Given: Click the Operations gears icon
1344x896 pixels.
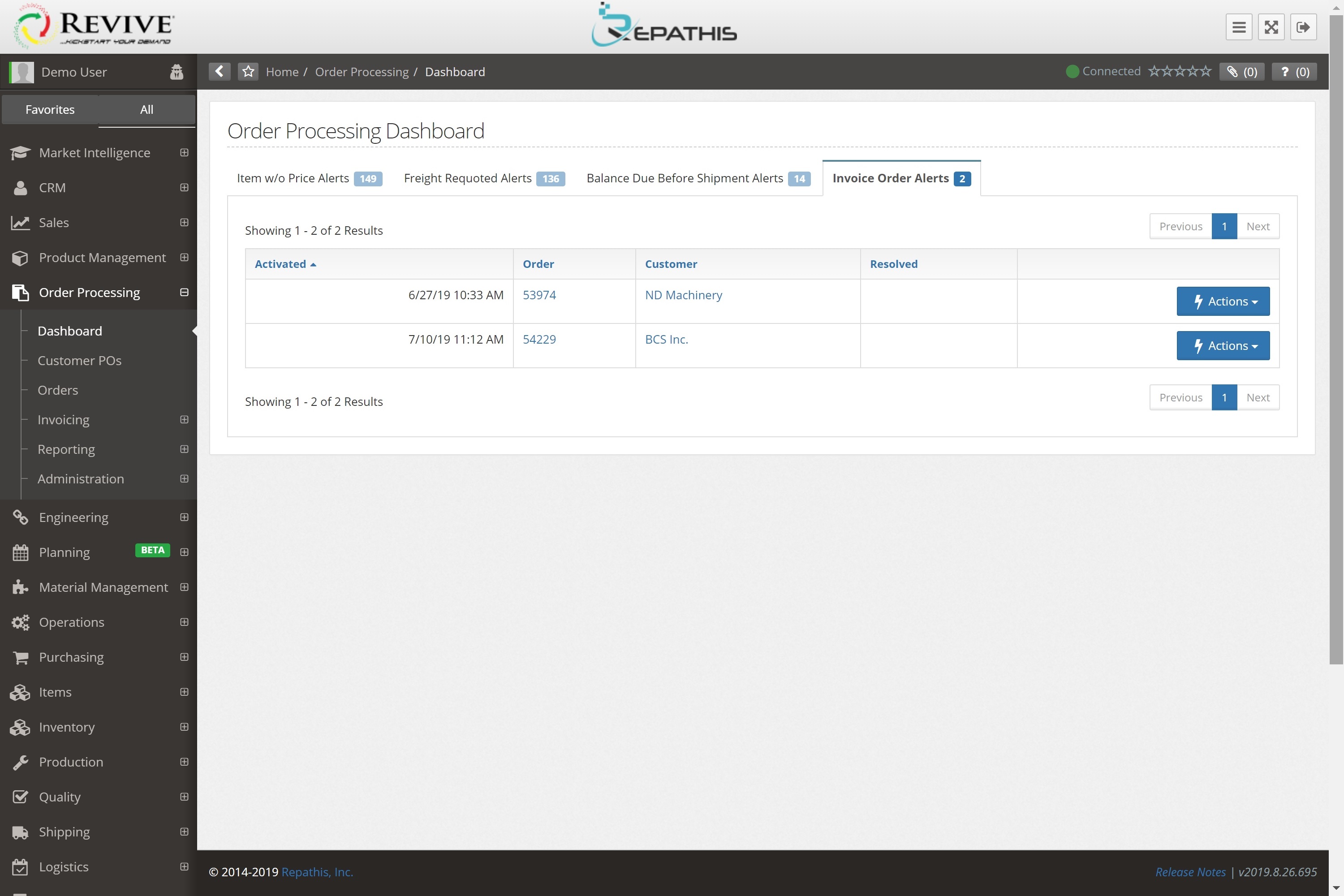Looking at the screenshot, I should click(20, 622).
